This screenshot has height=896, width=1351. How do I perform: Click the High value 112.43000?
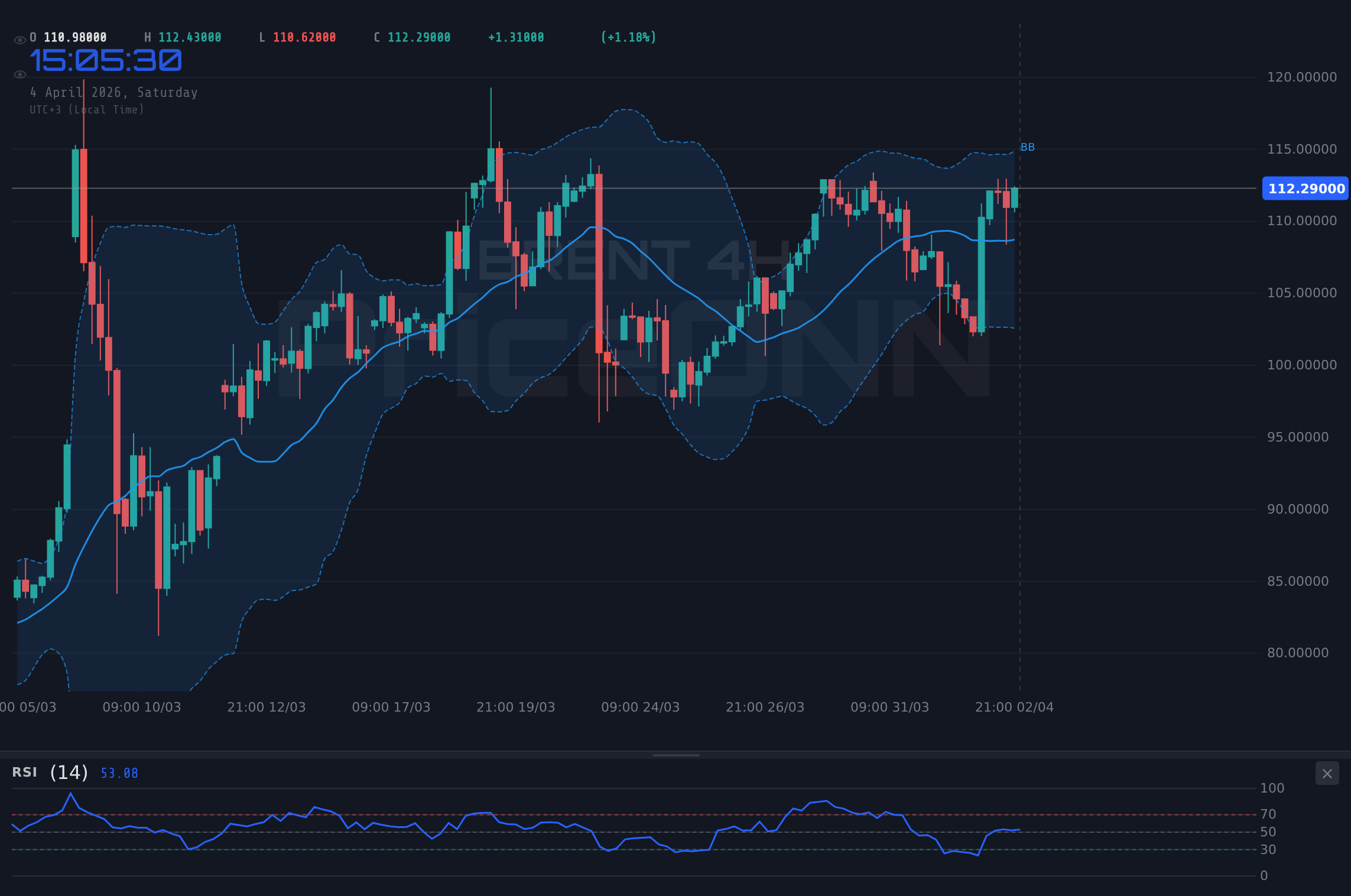coord(190,37)
